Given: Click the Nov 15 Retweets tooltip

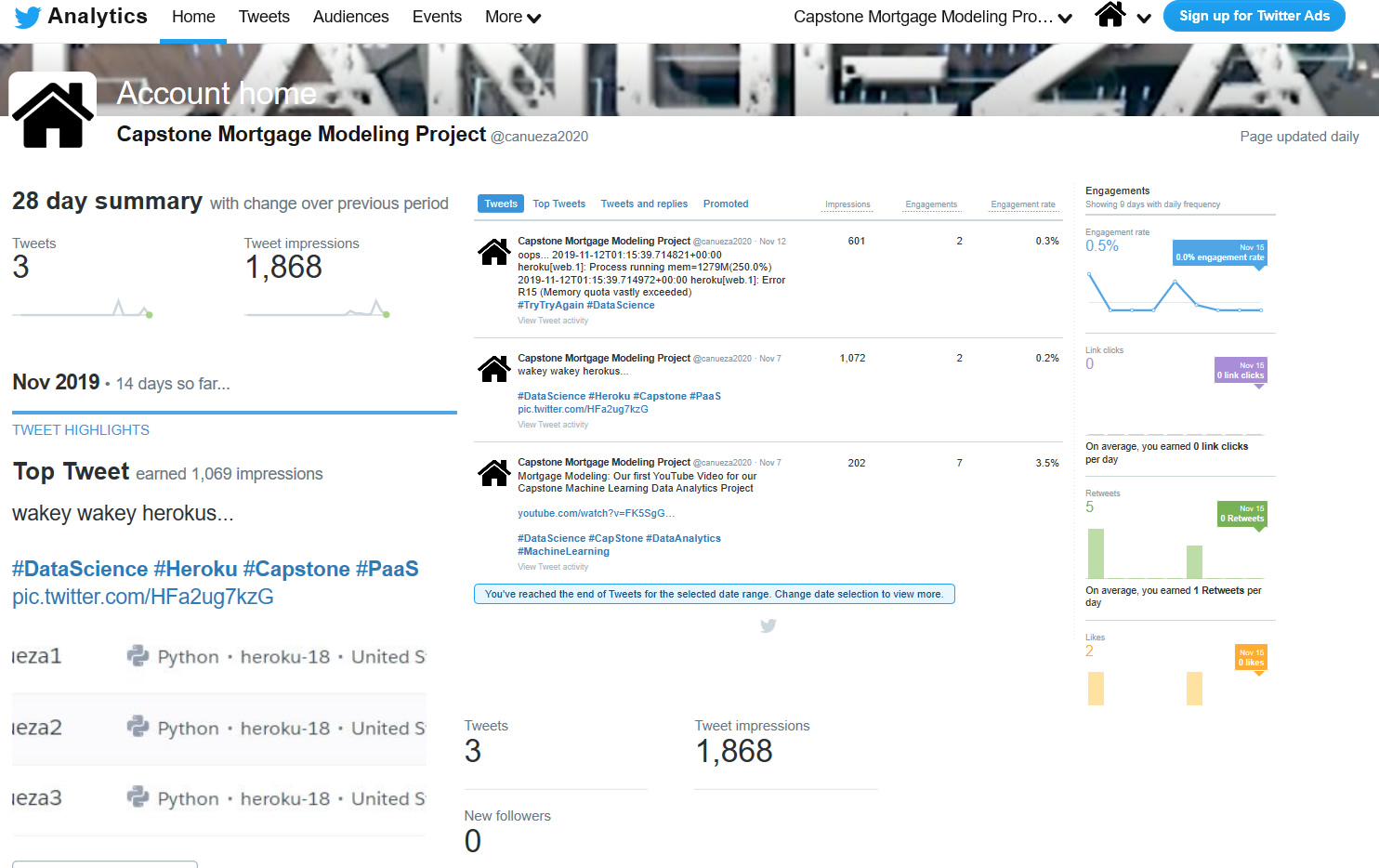Looking at the screenshot, I should coord(1242,514).
